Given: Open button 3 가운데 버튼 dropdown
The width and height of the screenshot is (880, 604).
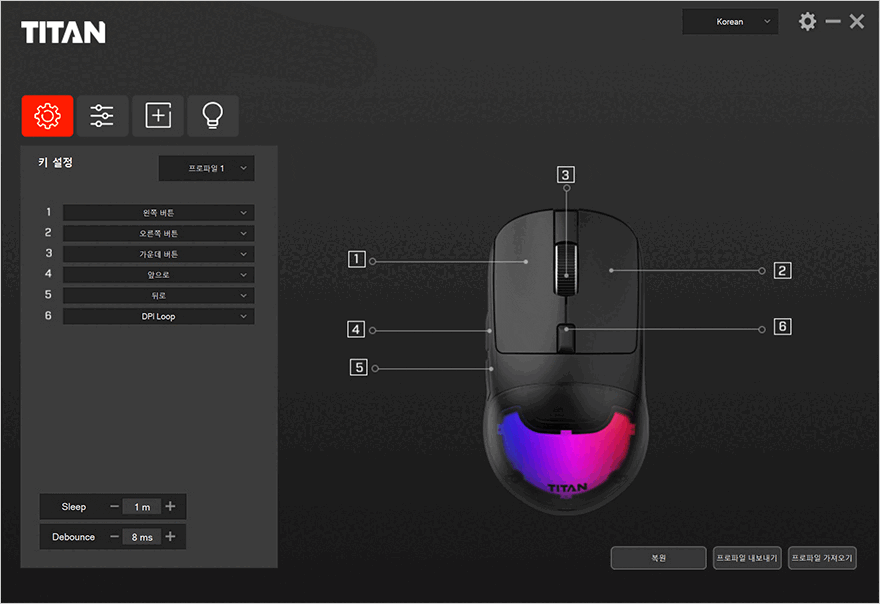Looking at the screenshot, I should [x=158, y=254].
